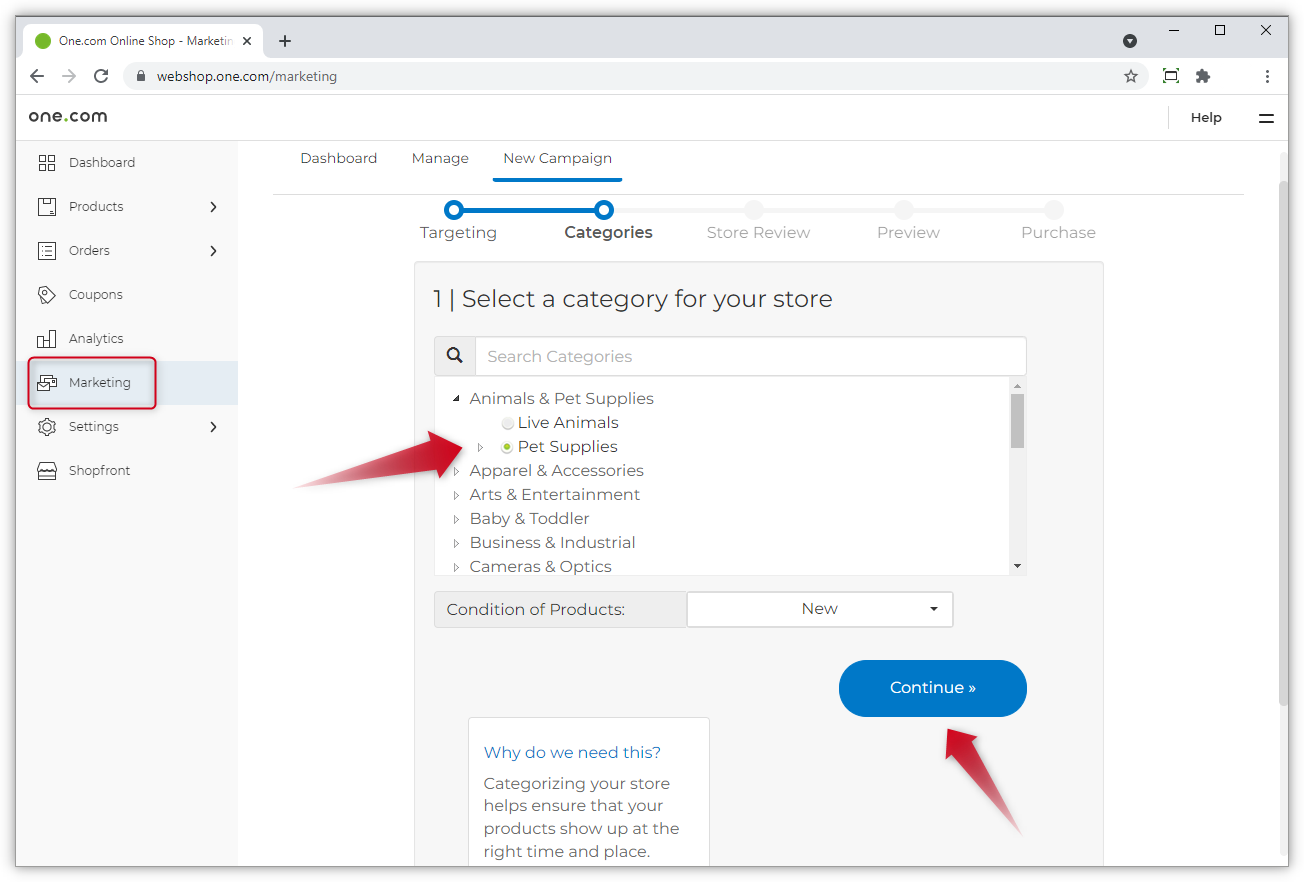This screenshot has width=1304, height=882.
Task: Click the Shopfront store icon
Action: 47,471
